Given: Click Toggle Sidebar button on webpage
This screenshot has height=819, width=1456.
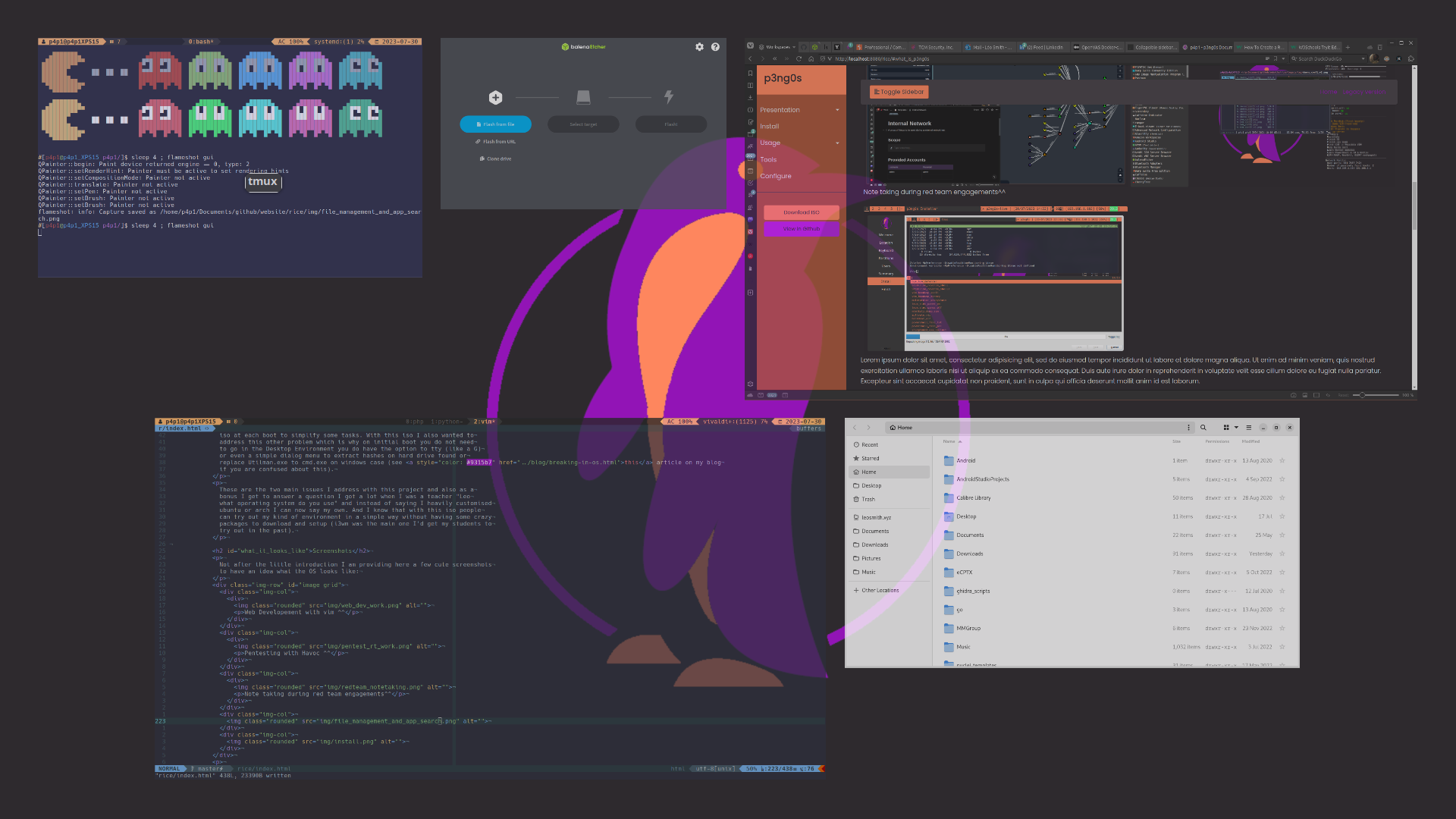Looking at the screenshot, I should (x=899, y=92).
